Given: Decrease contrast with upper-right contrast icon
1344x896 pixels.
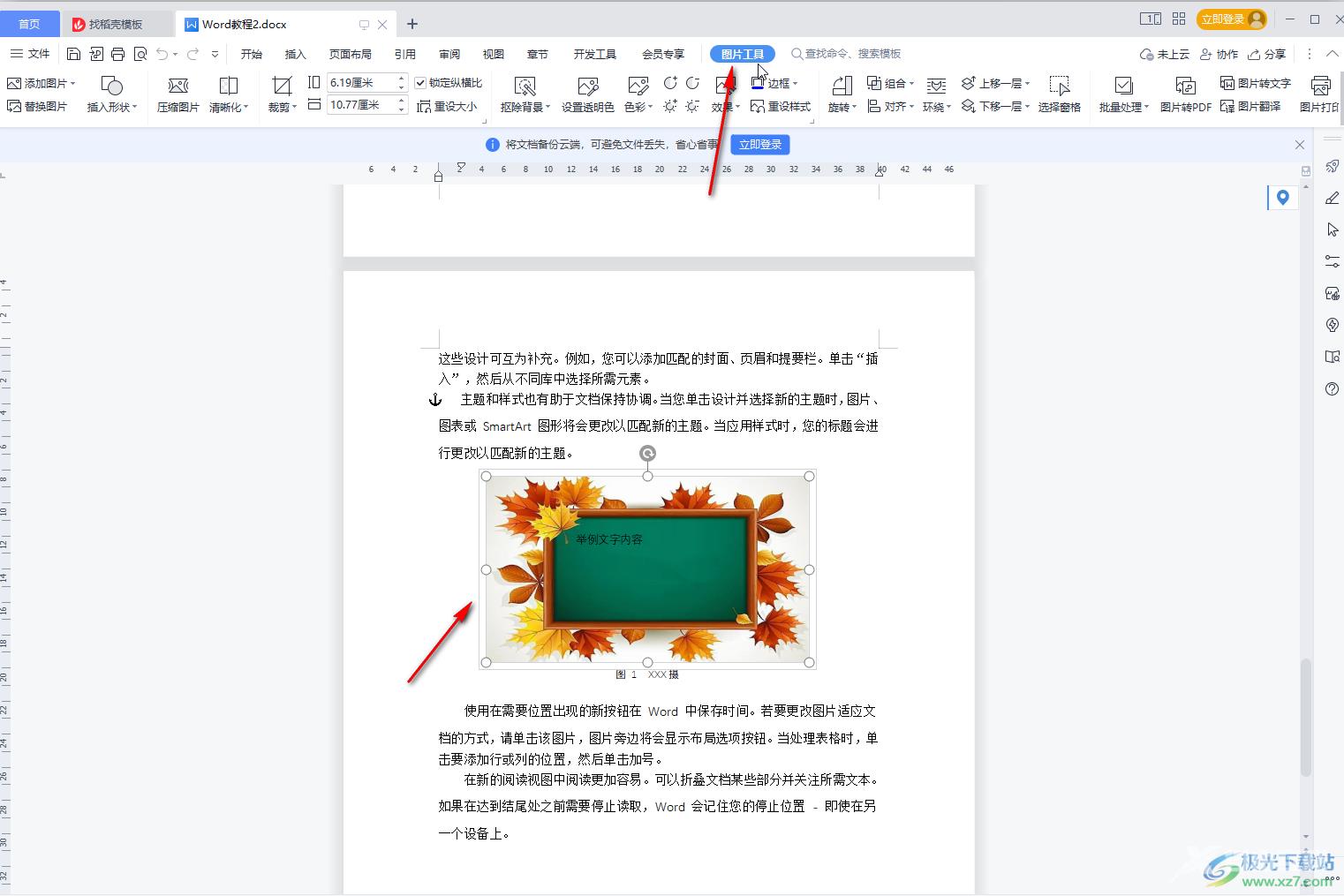Looking at the screenshot, I should tap(693, 83).
